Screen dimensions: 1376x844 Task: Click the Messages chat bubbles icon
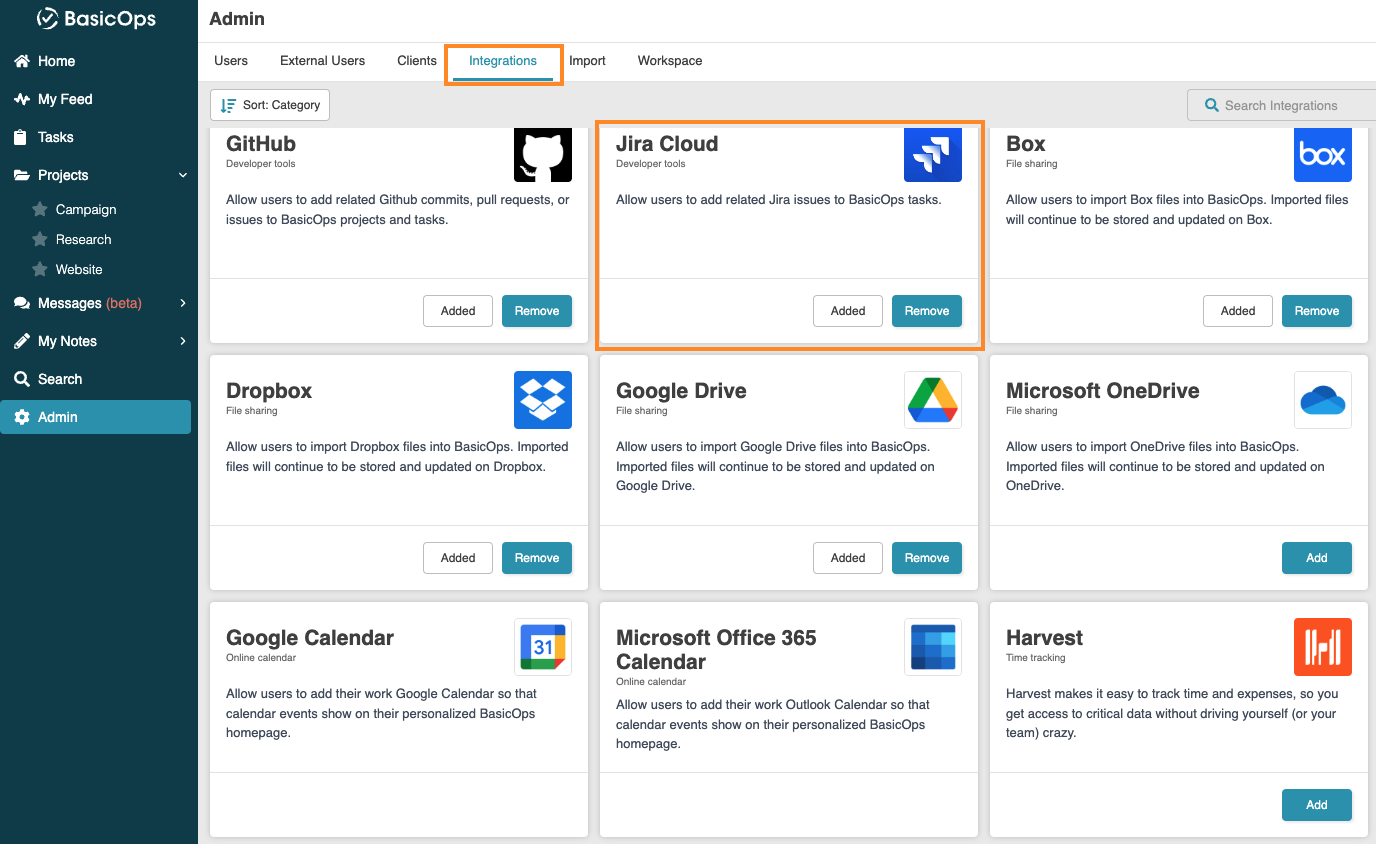point(21,303)
